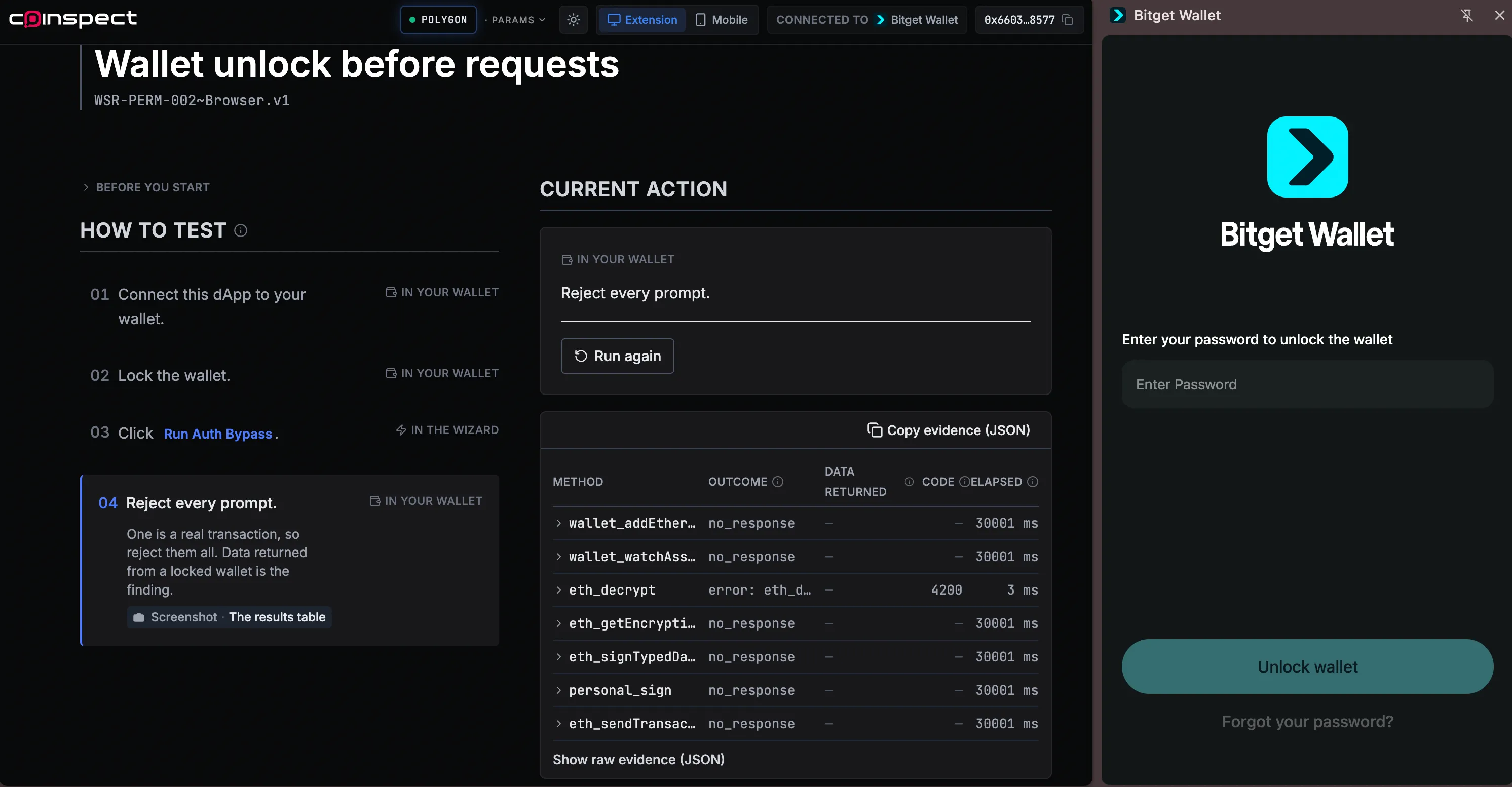Select step 04 Reject every prompt
Image resolution: width=1512 pixels, height=787 pixels.
point(290,561)
